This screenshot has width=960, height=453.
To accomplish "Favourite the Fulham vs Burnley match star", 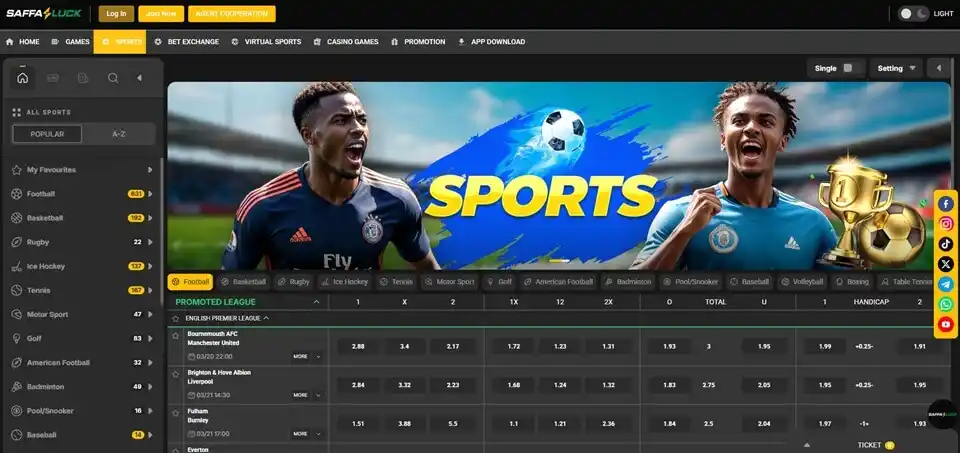I will pyautogui.click(x=176, y=413).
